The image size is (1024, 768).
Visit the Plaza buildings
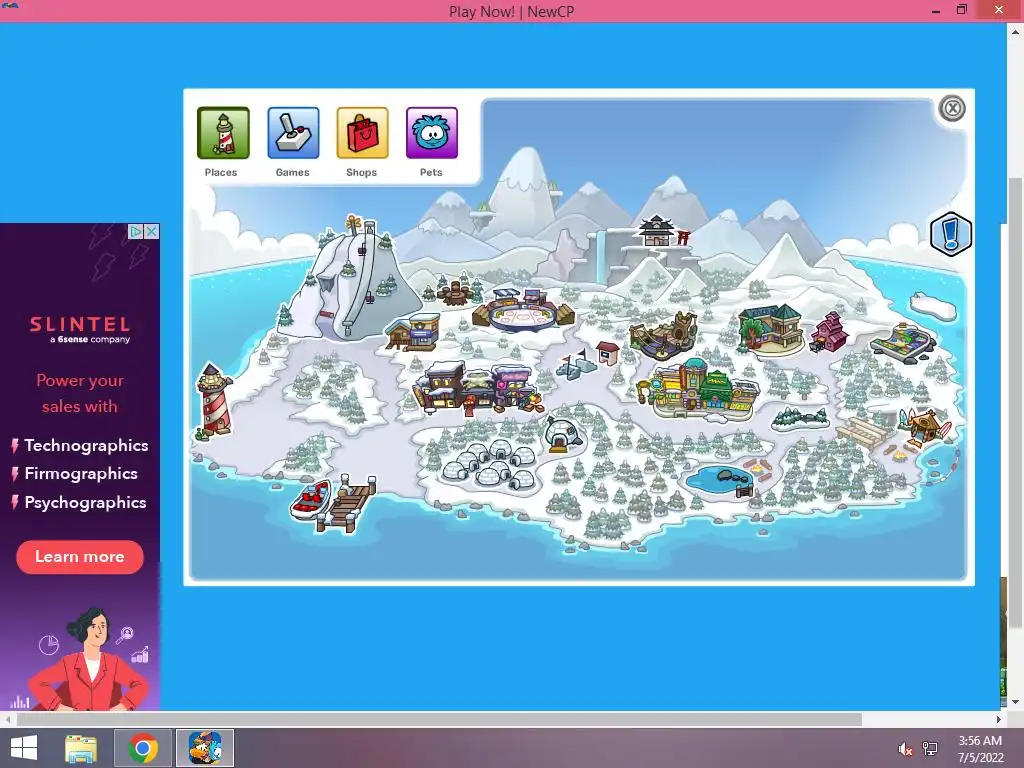[697, 389]
